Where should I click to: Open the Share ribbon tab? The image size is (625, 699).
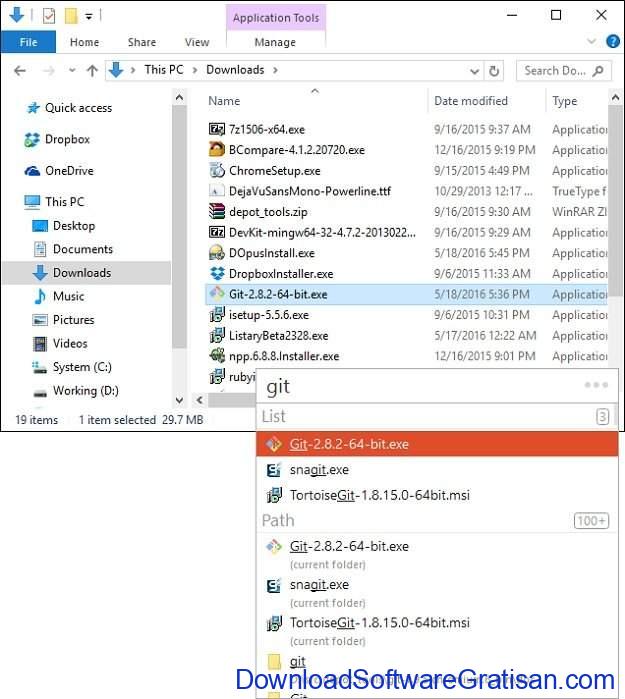pyautogui.click(x=142, y=42)
